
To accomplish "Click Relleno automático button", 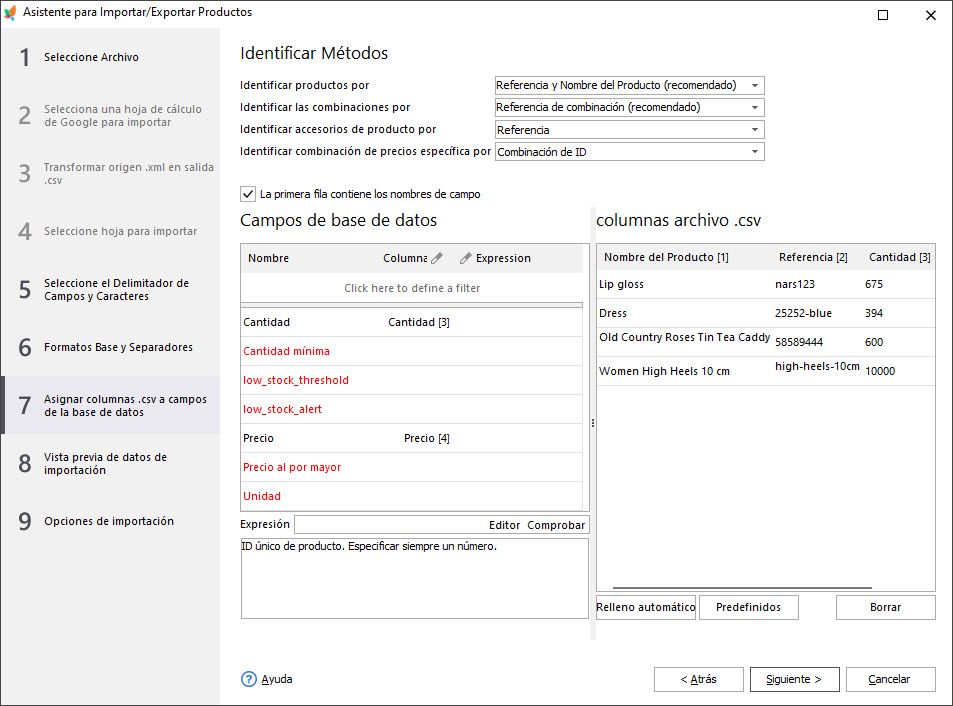I will click(x=645, y=608).
